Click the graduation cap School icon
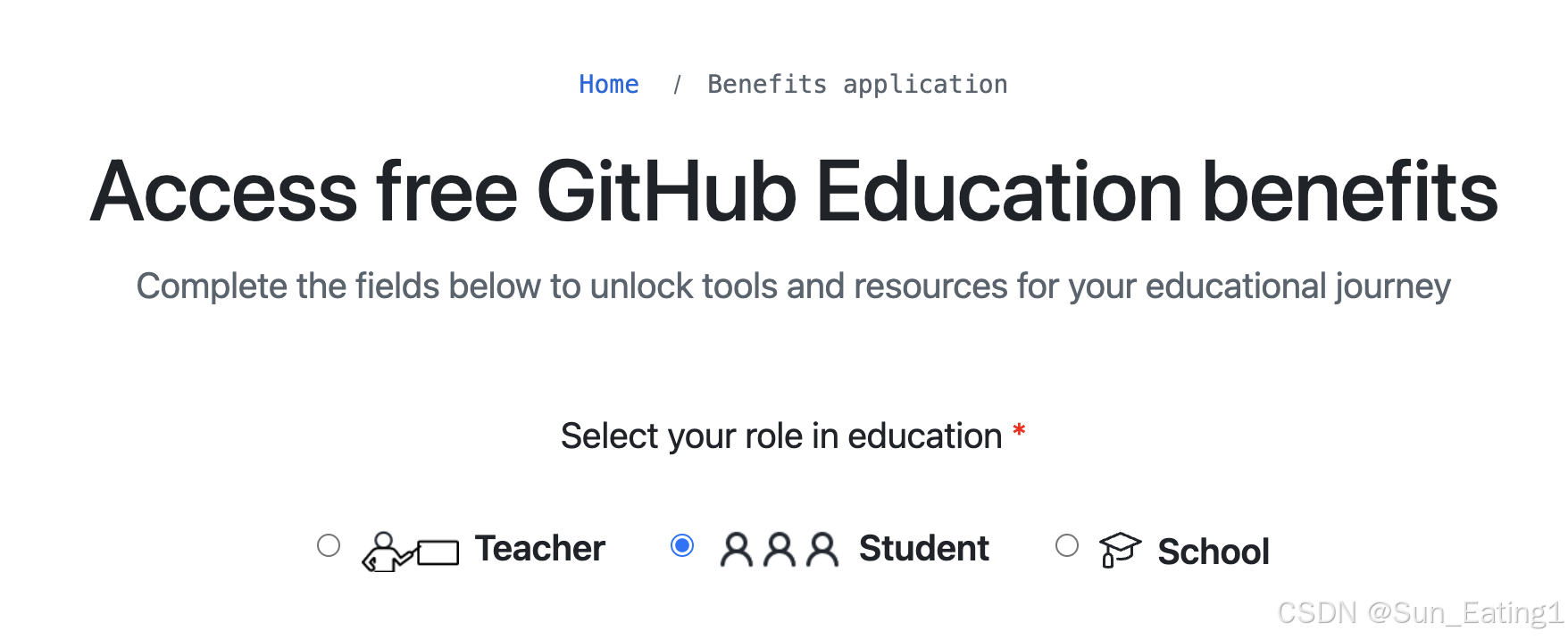This screenshot has width=1568, height=639. (x=1119, y=550)
